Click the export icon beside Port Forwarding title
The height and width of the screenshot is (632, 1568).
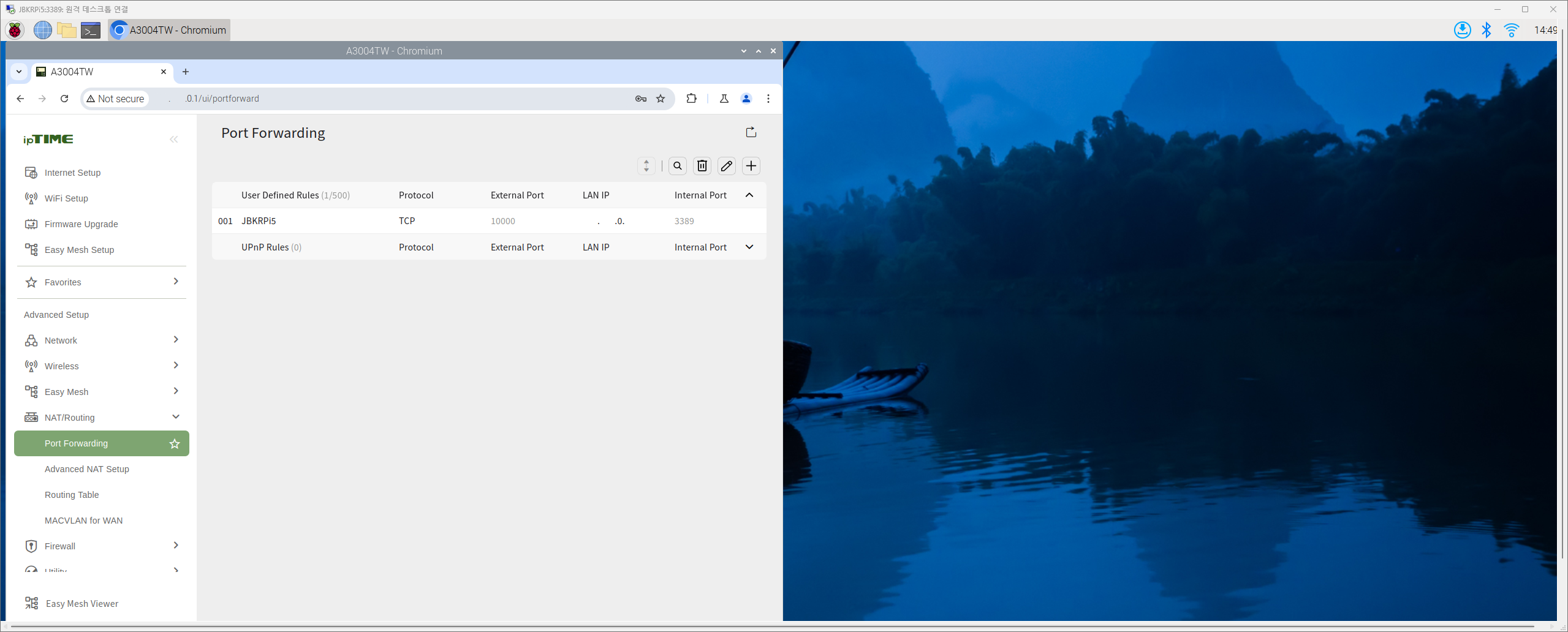pos(751,132)
